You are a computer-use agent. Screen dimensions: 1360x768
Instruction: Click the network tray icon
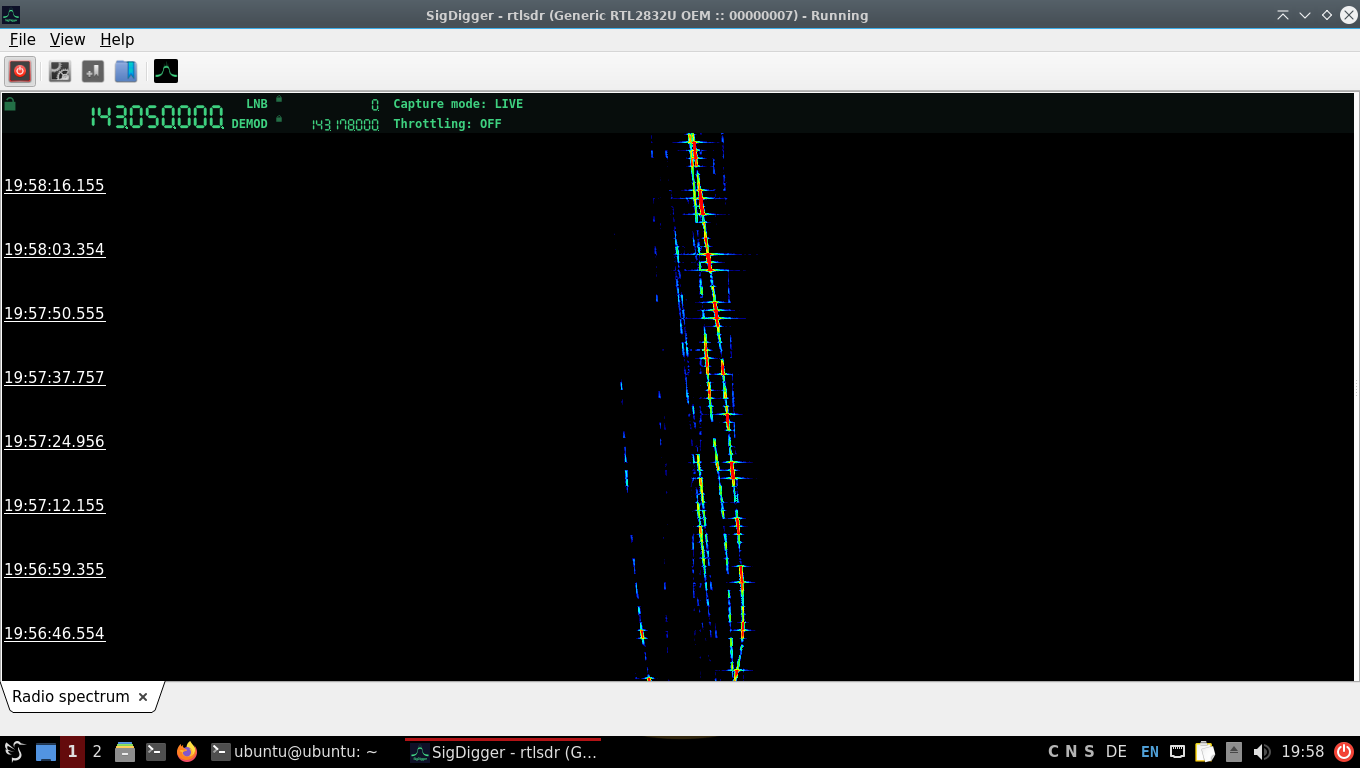pos(1178,752)
